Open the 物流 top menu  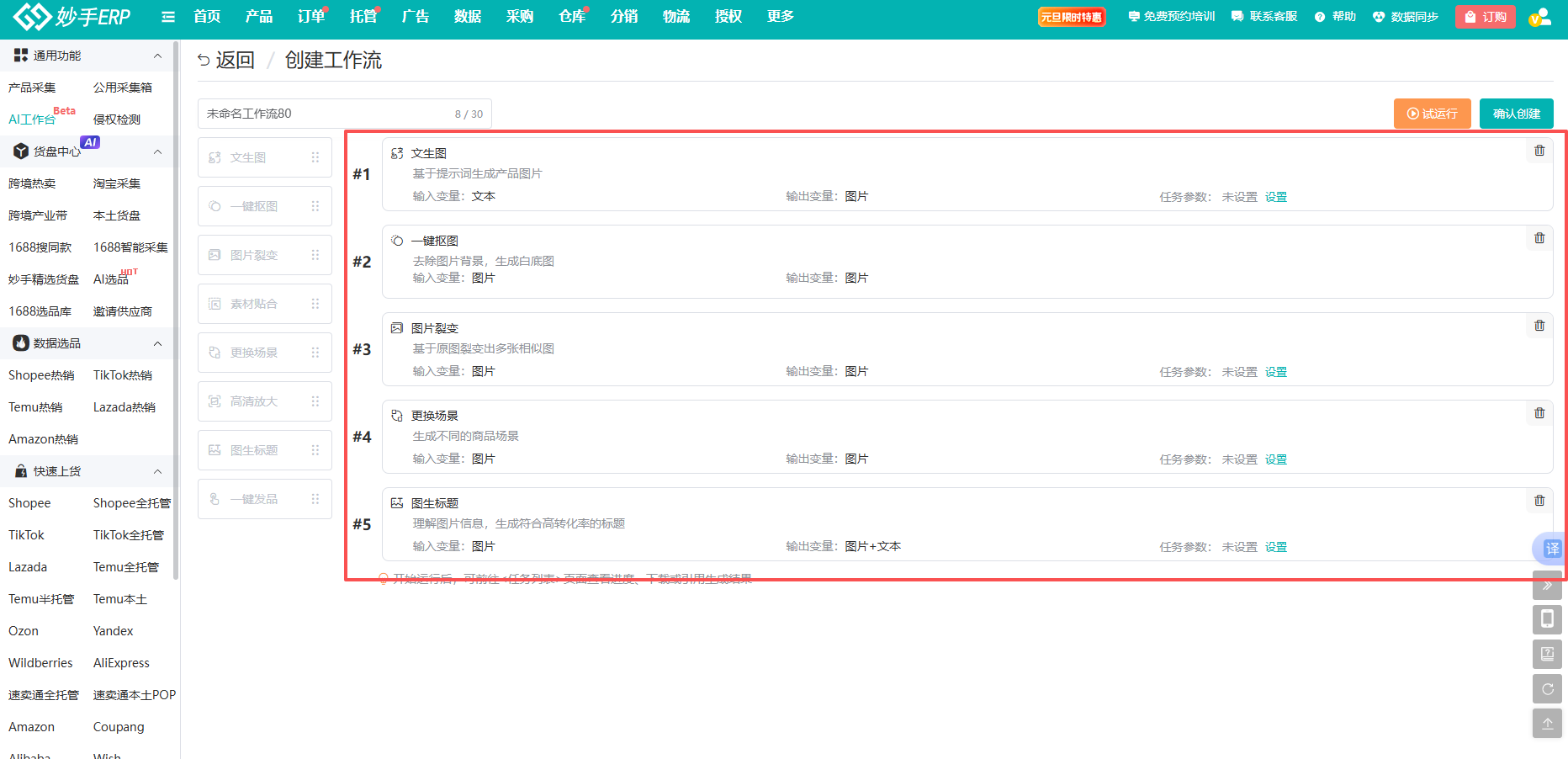coord(676,17)
